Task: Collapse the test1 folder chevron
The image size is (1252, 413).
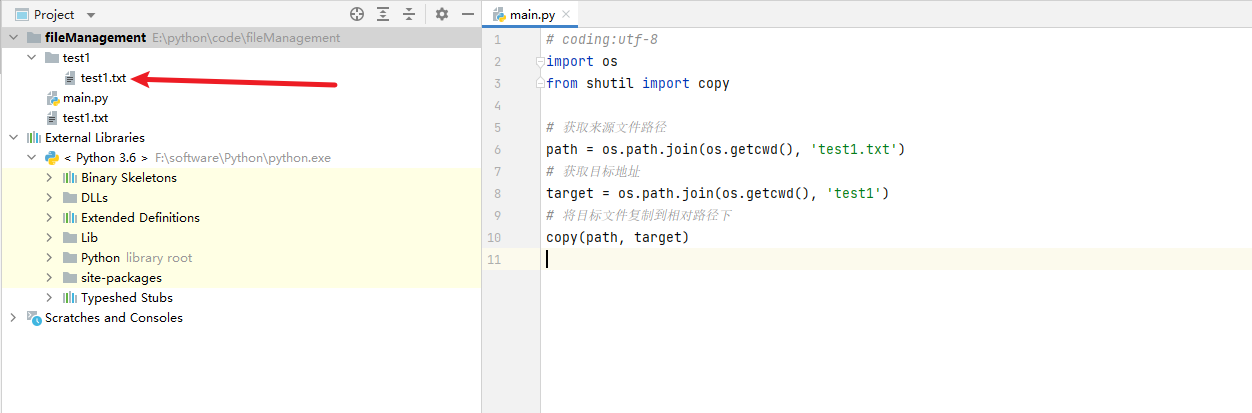Action: click(x=31, y=57)
